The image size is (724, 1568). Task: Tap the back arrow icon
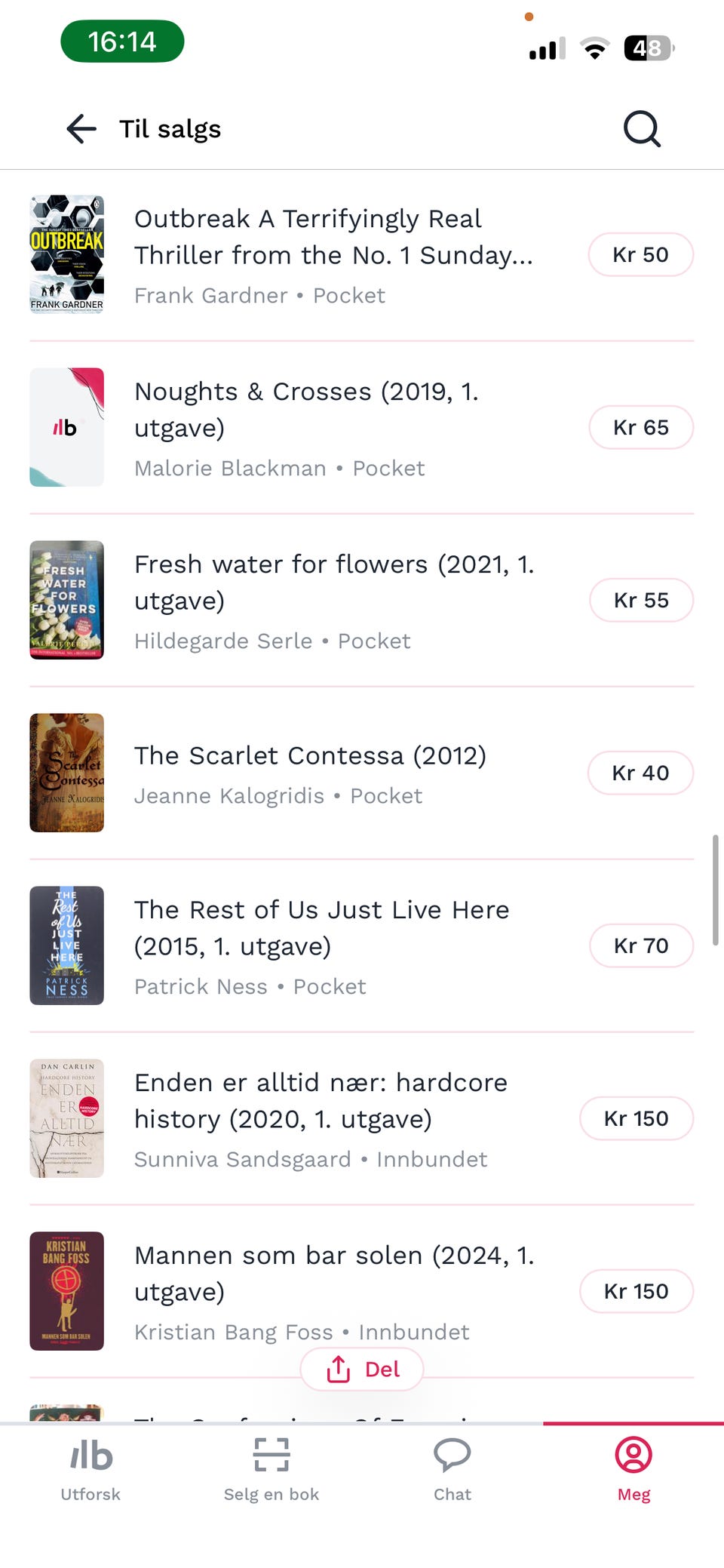(x=81, y=129)
